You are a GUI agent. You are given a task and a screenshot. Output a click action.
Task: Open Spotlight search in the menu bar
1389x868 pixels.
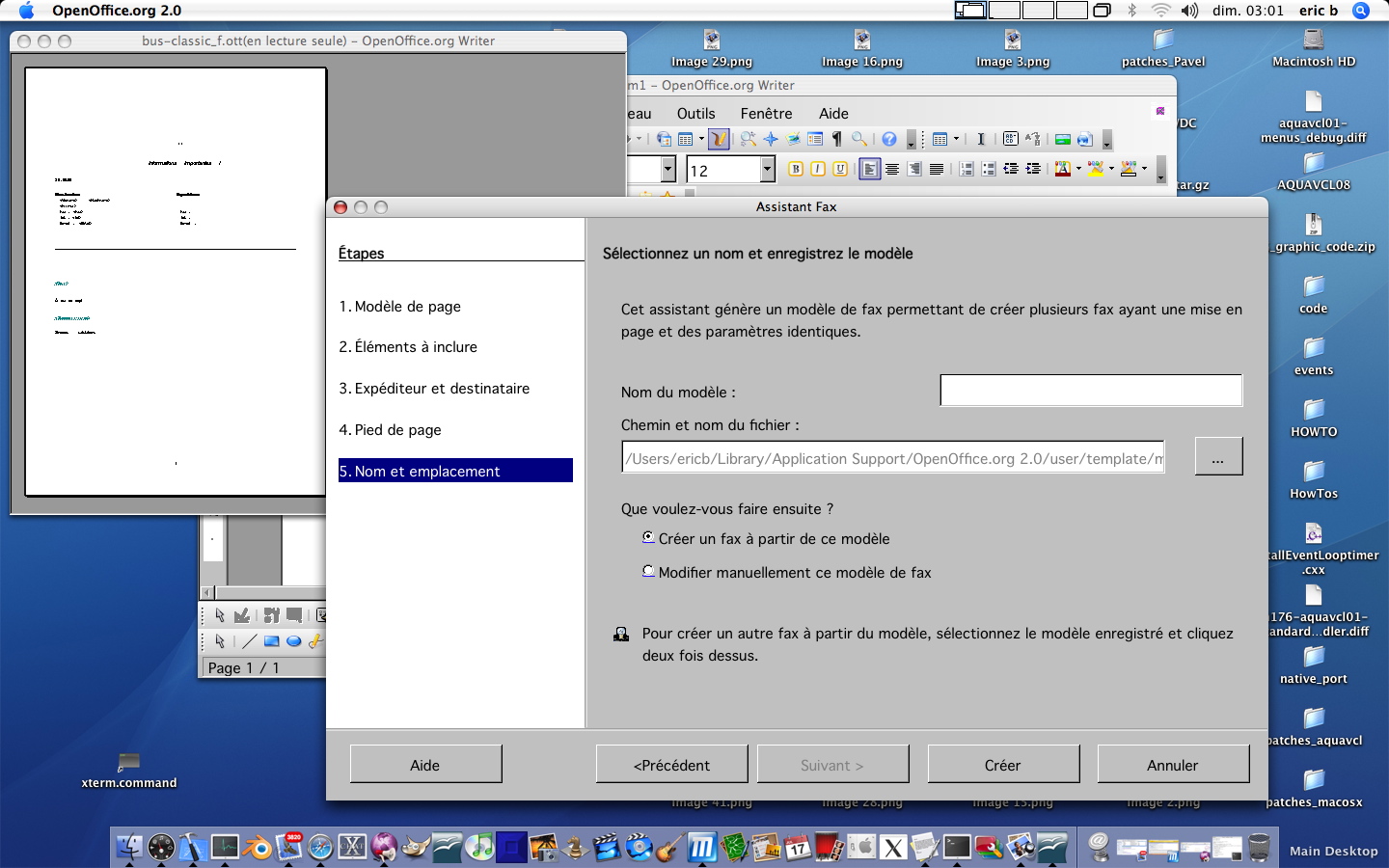1361,11
